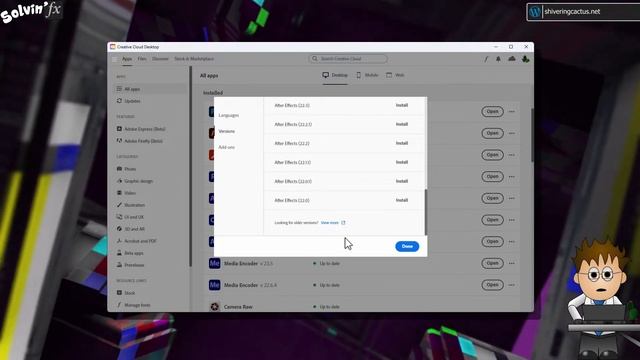Focus the Search Creative Cloud field

click(x=348, y=59)
